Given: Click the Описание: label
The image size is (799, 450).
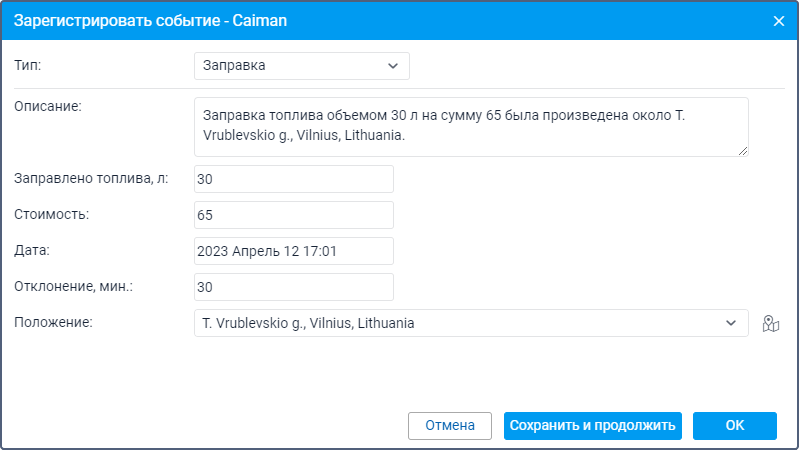Looking at the screenshot, I should pyautogui.click(x=48, y=107).
